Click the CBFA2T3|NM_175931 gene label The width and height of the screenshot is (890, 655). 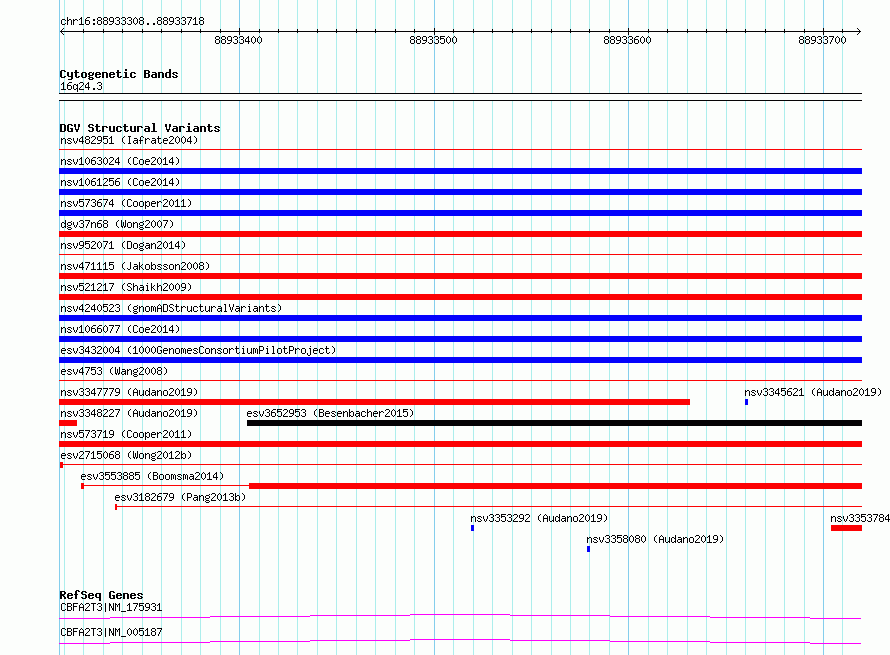111,607
